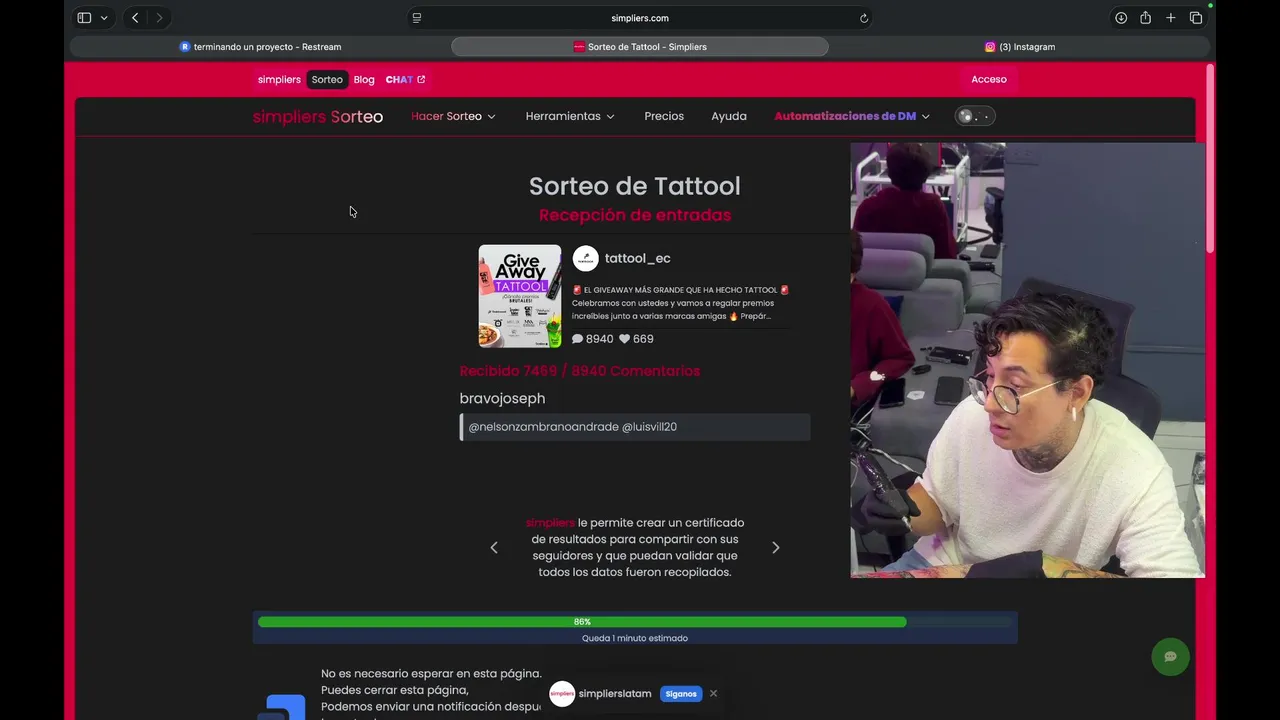
Task: Click the Sorteo de Tattool heading
Action: pyautogui.click(x=635, y=186)
